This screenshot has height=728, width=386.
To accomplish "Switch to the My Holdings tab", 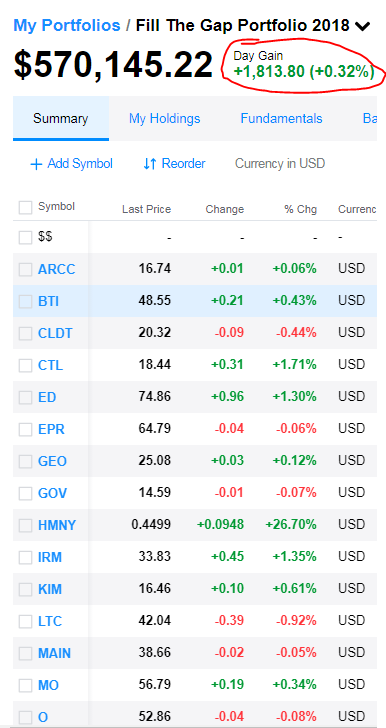I will 164,118.
